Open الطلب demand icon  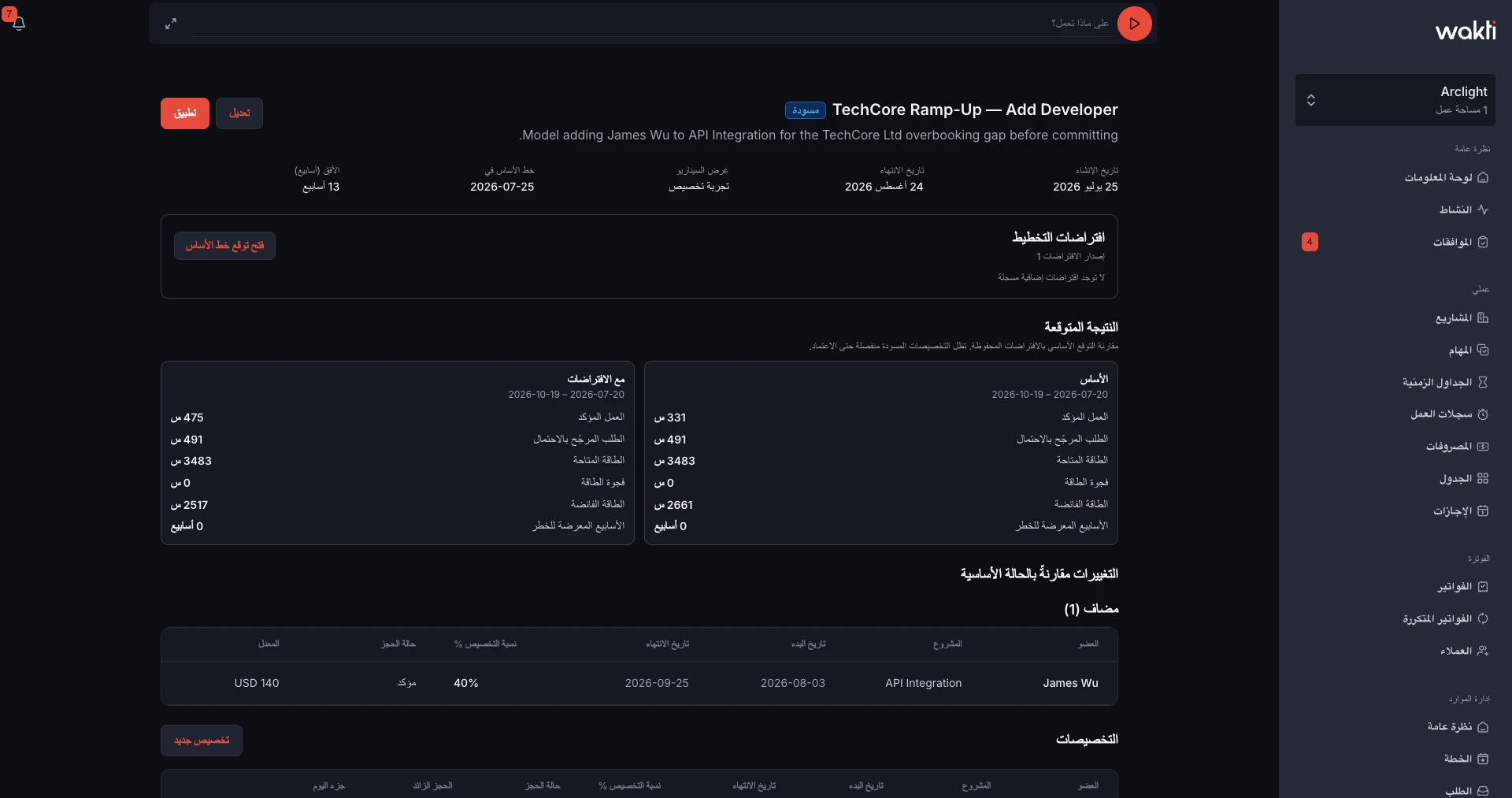[x=1483, y=790]
